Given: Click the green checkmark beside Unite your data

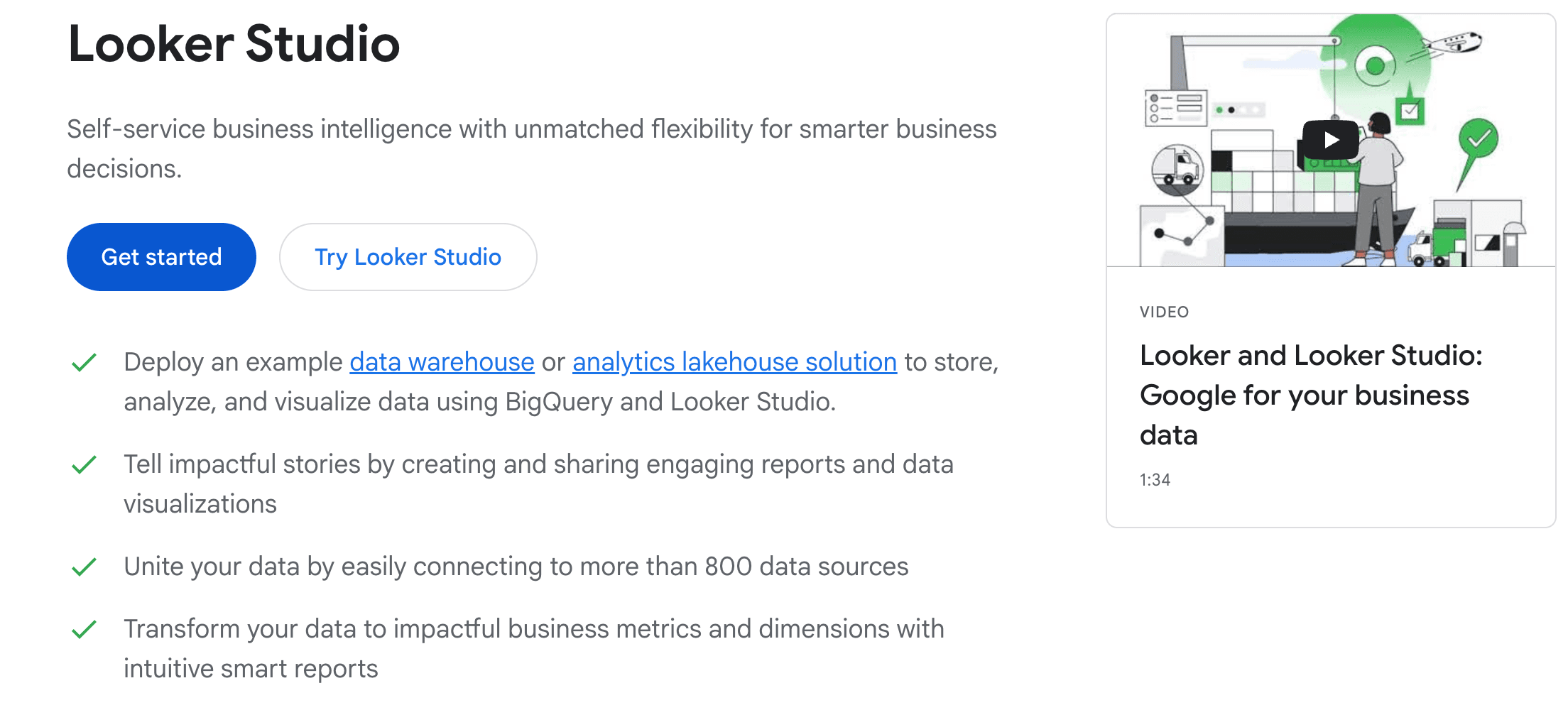Looking at the screenshot, I should coord(85,567).
